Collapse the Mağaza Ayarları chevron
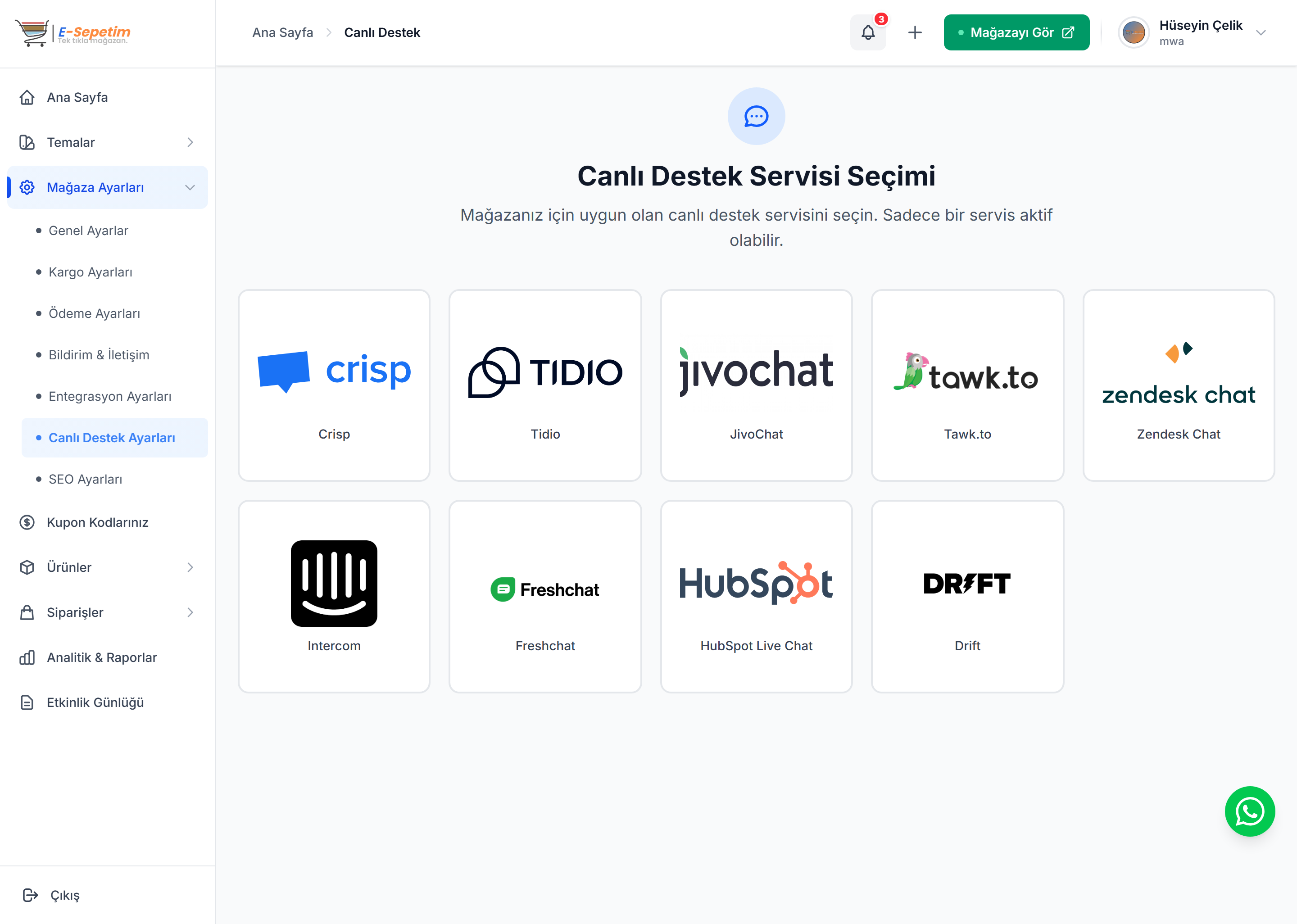1297x924 pixels. coord(190,187)
